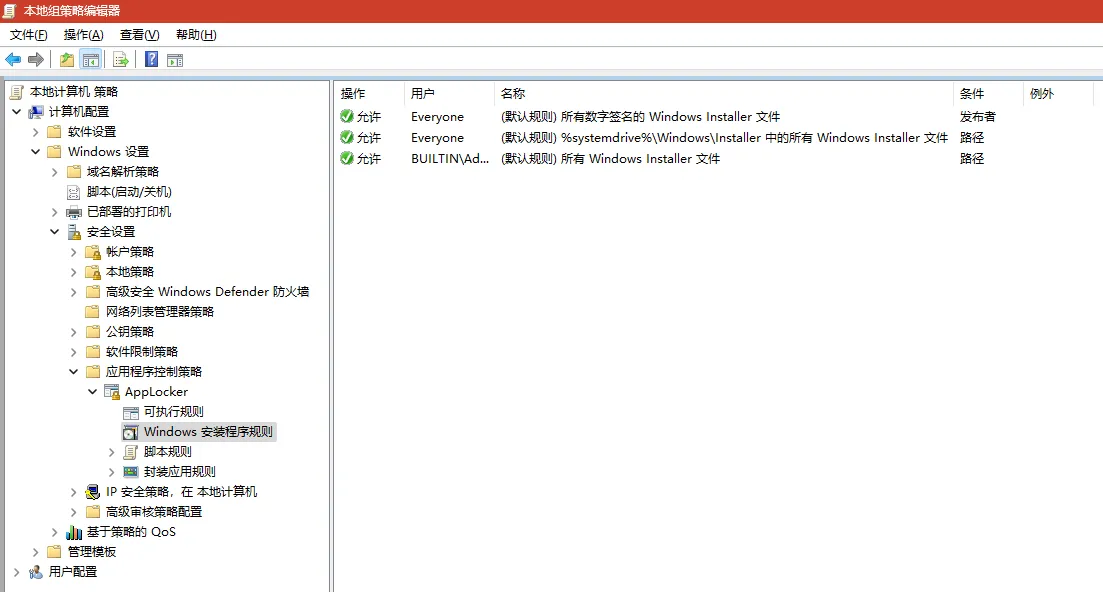The image size is (1103, 592).
Task: Select the 网络列表管理器策略 node
Action: click(x=160, y=311)
